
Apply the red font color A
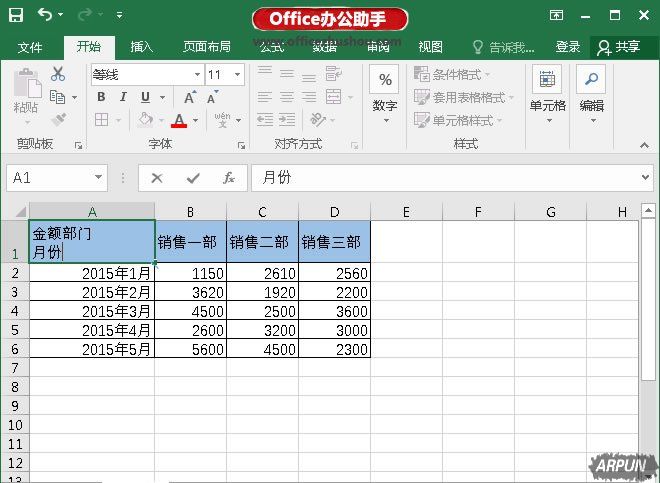[179, 120]
